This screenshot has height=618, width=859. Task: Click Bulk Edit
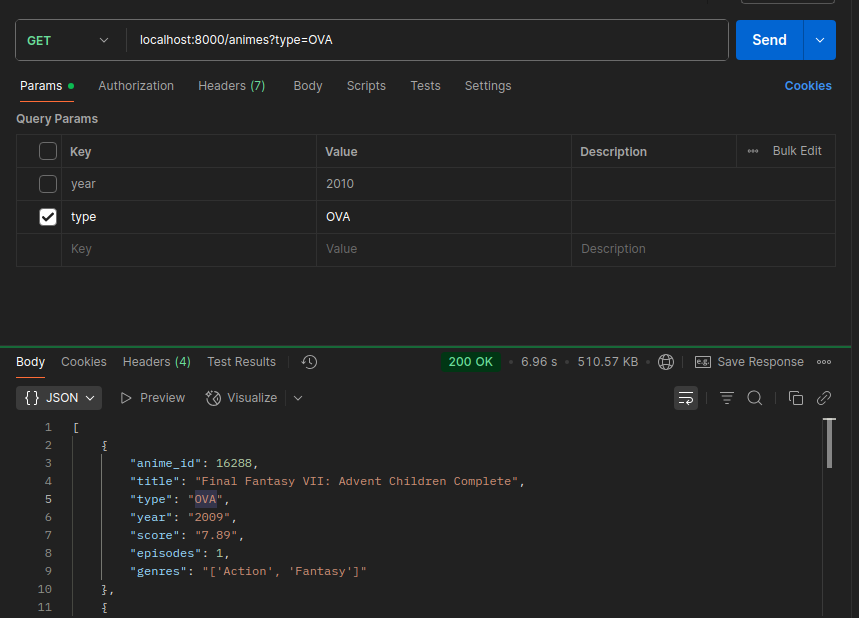point(797,151)
